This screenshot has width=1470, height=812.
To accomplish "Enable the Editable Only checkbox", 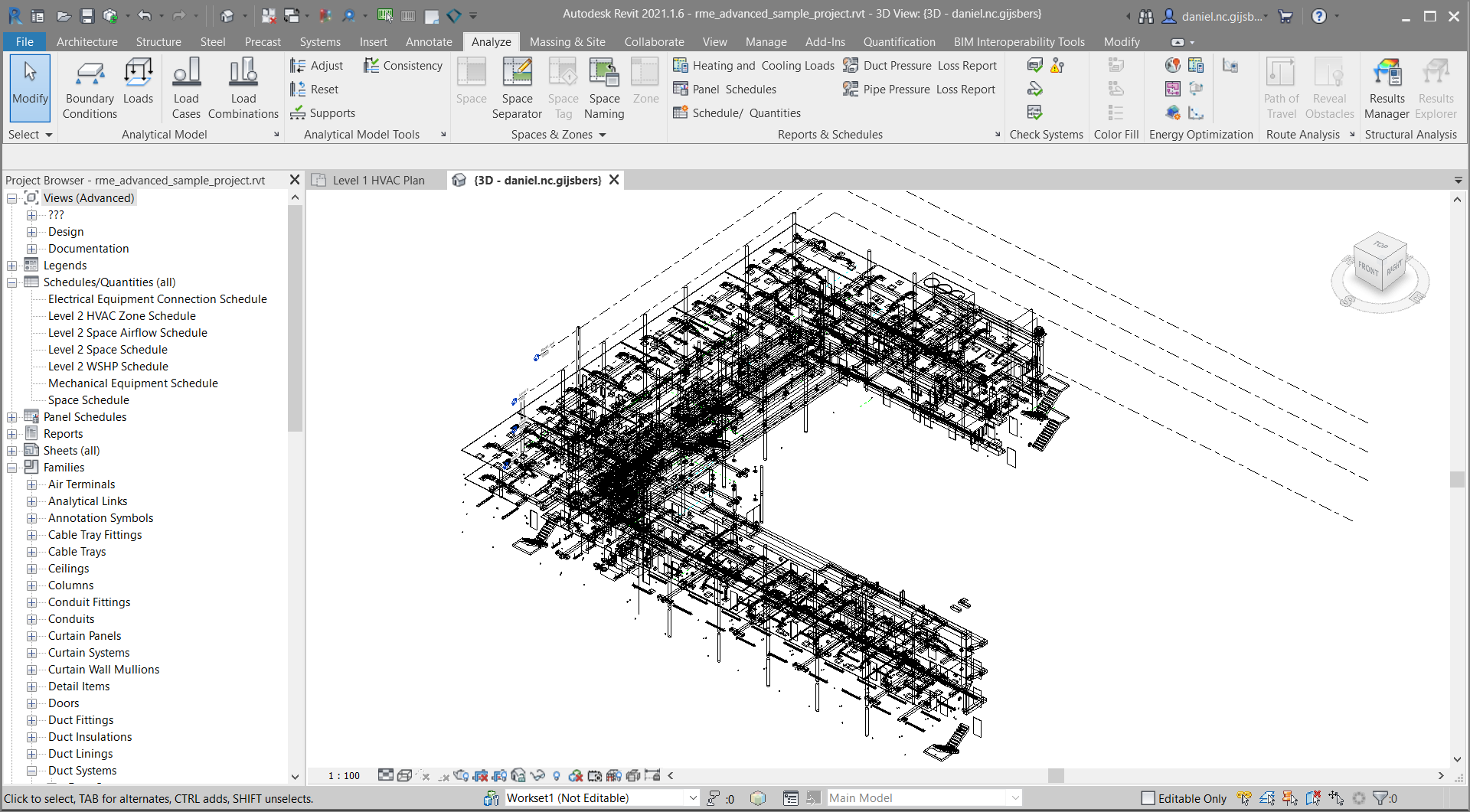I will (1148, 798).
